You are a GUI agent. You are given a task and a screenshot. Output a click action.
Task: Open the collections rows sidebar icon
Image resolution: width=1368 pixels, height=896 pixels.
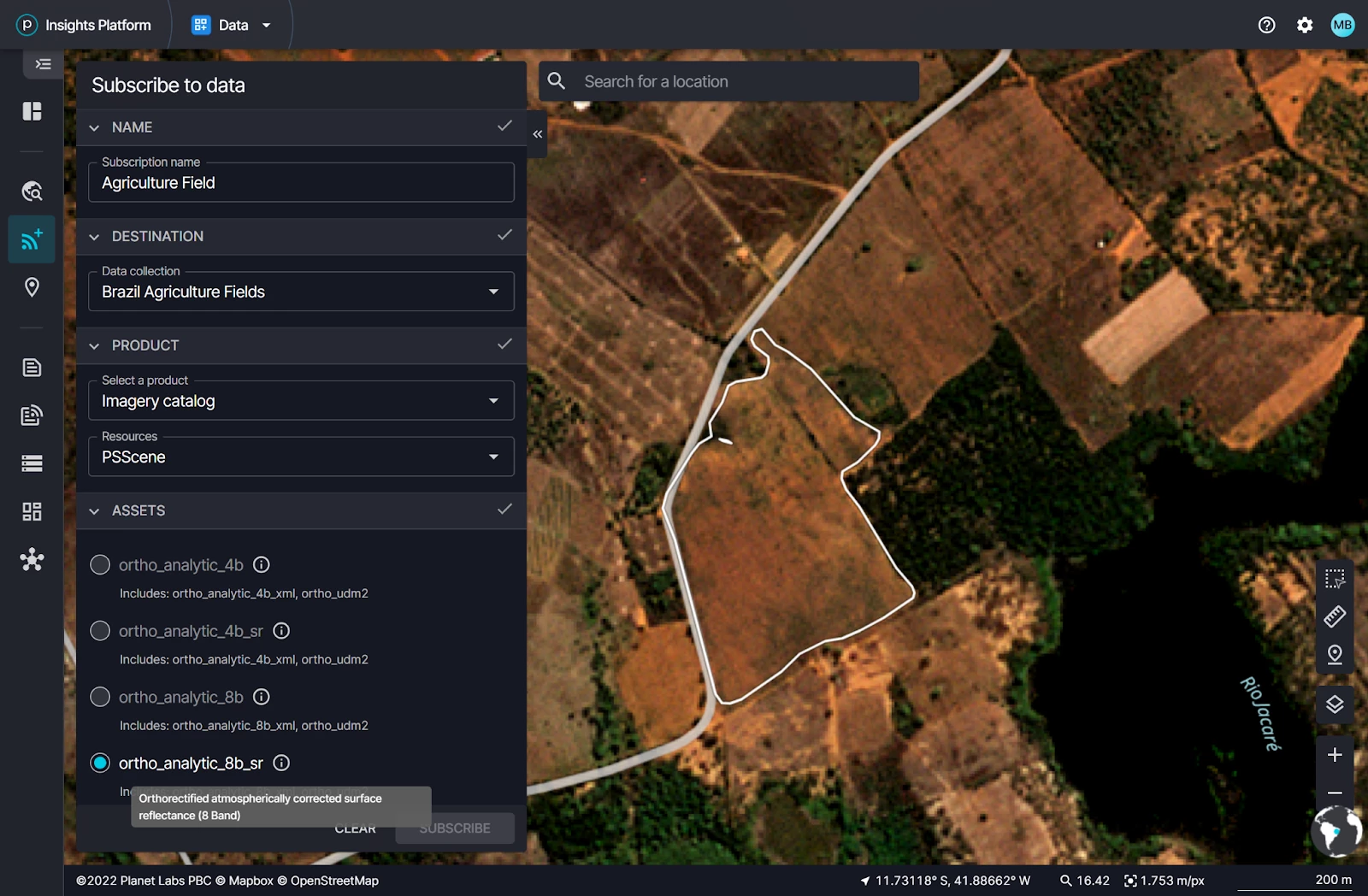(32, 463)
